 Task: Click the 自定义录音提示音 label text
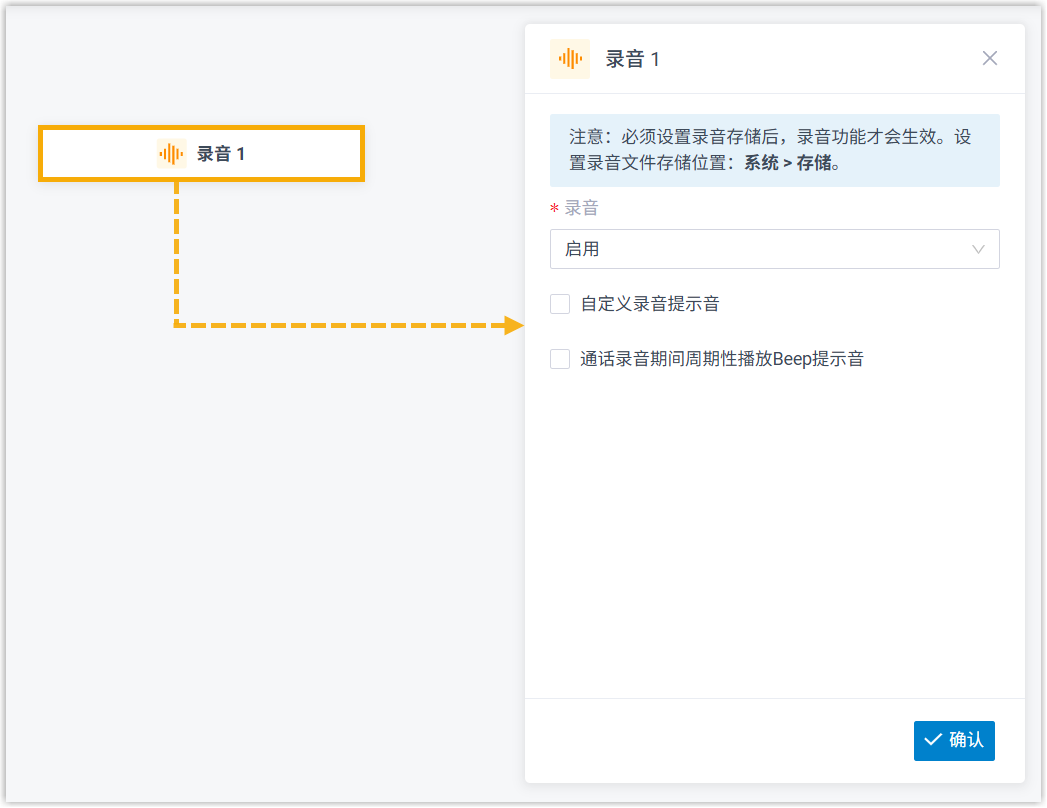pos(650,304)
